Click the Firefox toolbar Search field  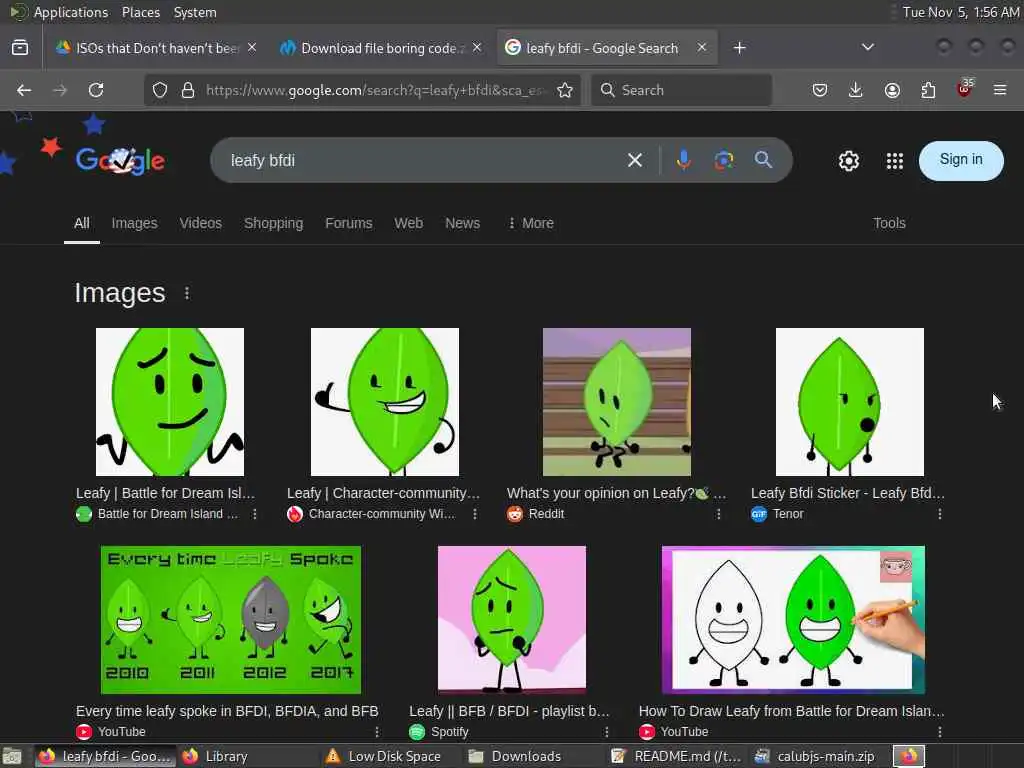pos(681,90)
